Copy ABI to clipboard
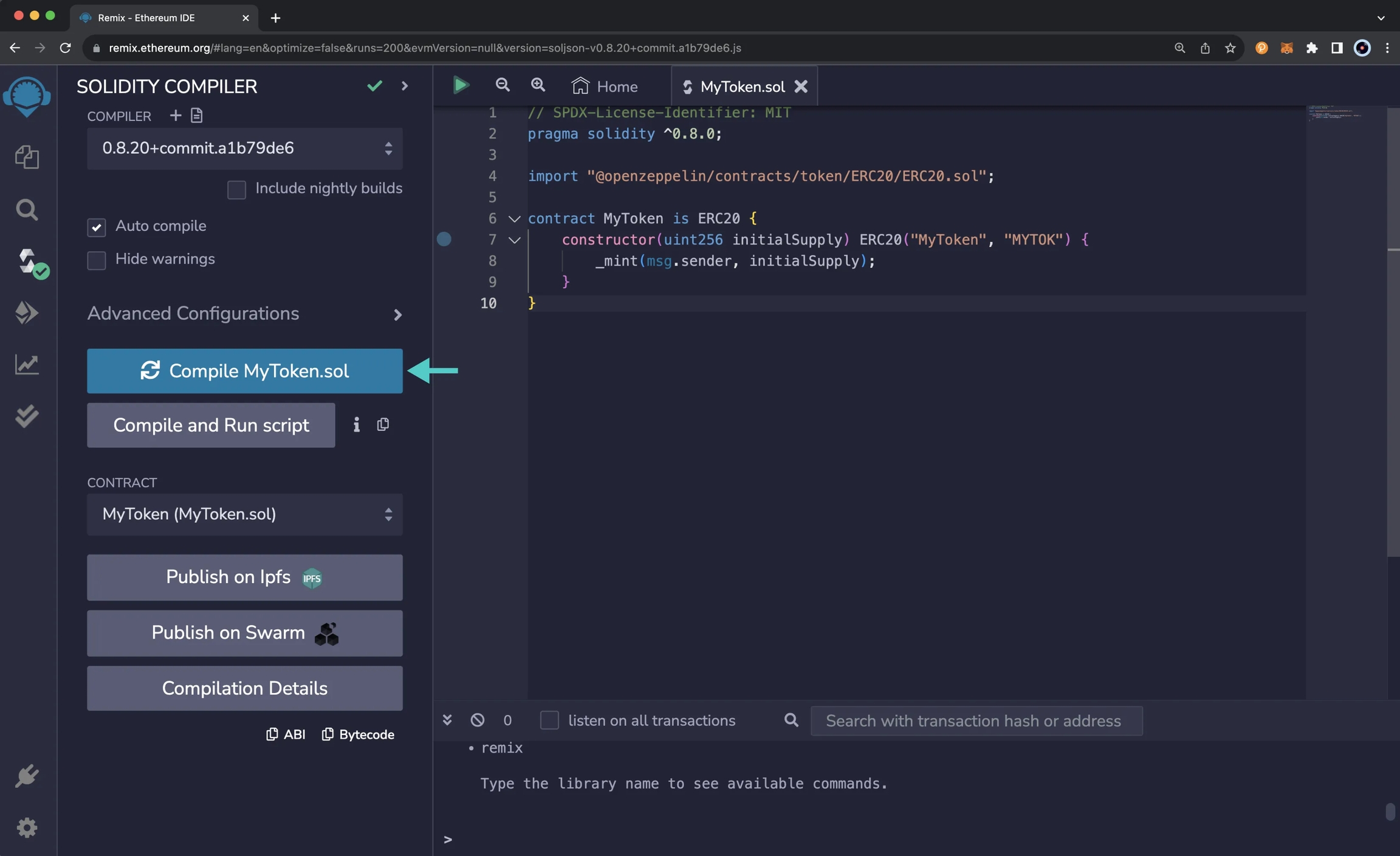This screenshot has width=1400, height=856. [286, 734]
